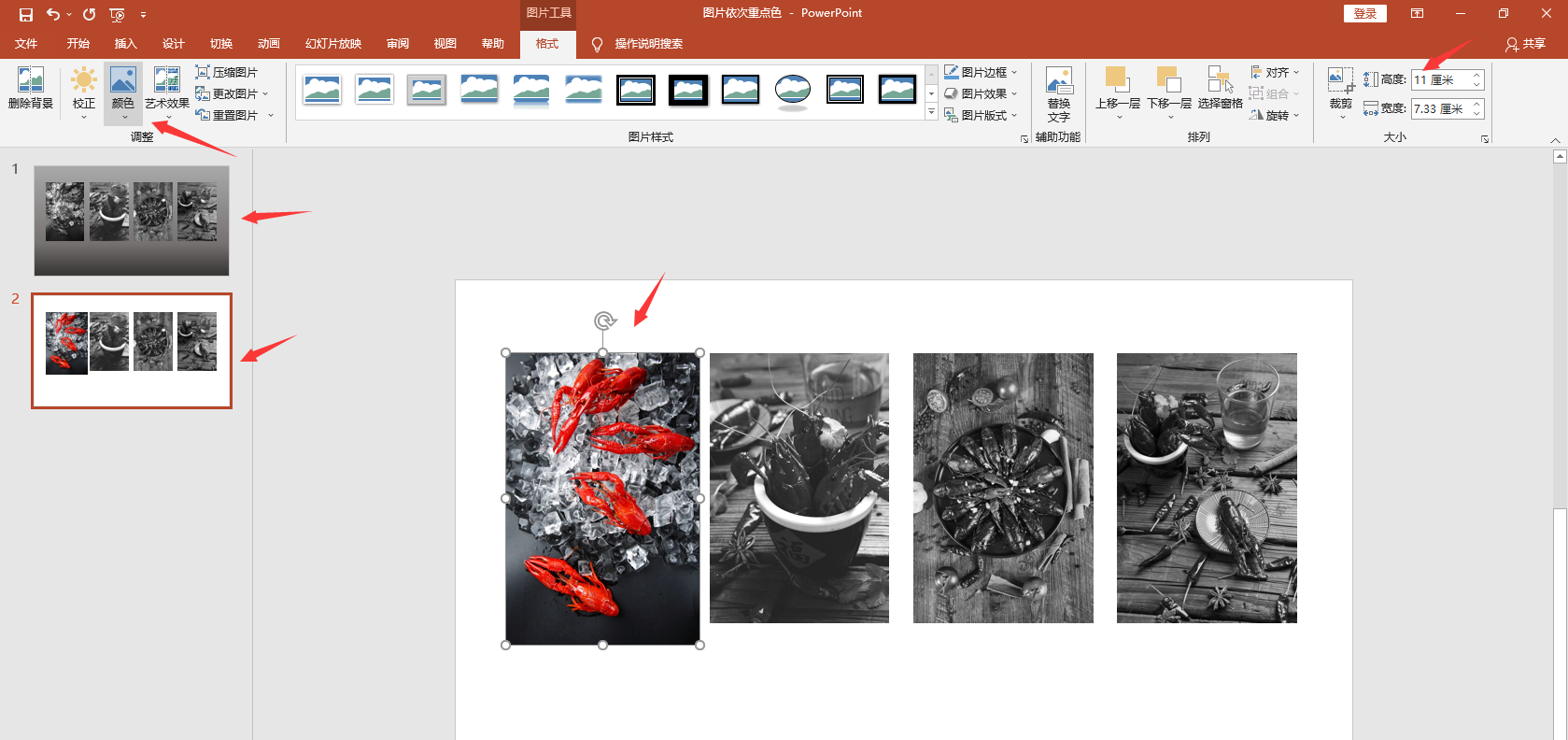Collapse the ribbon with the chevron
The image size is (1568, 740).
click(1555, 140)
